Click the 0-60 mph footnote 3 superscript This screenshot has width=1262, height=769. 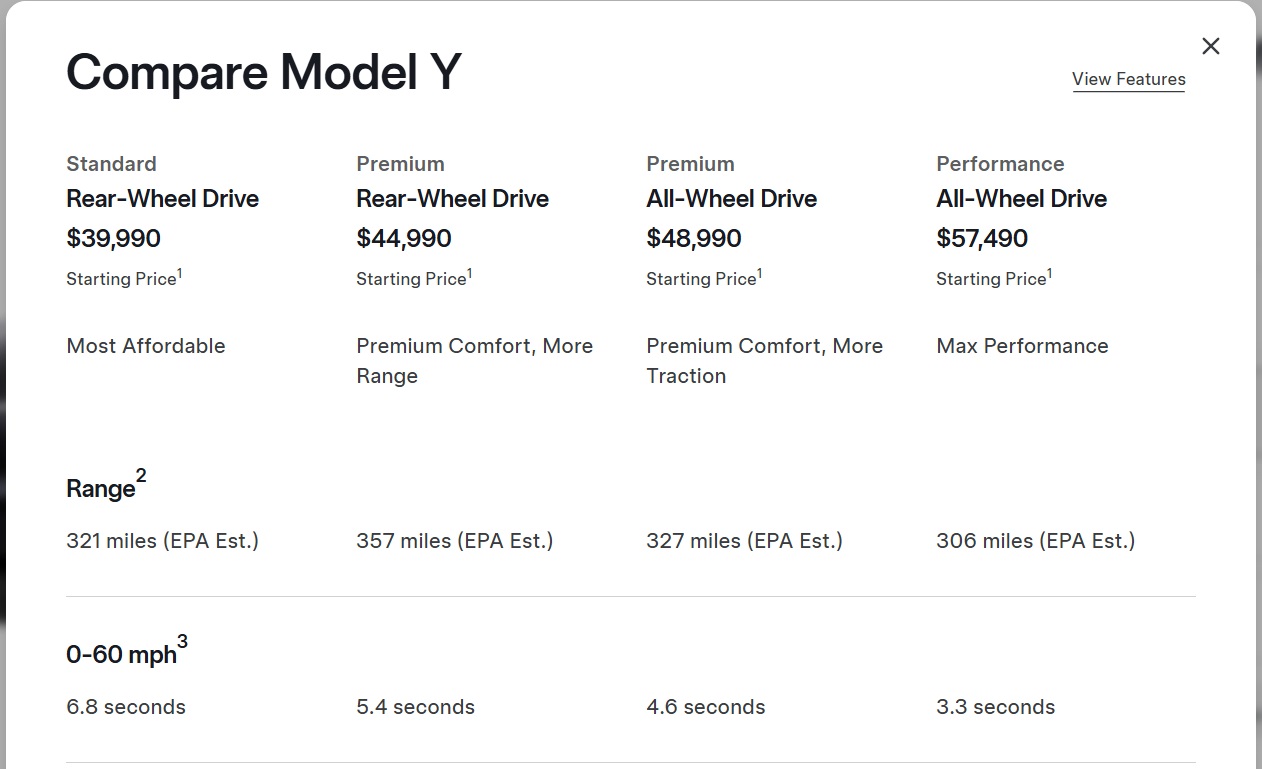pyautogui.click(x=182, y=643)
